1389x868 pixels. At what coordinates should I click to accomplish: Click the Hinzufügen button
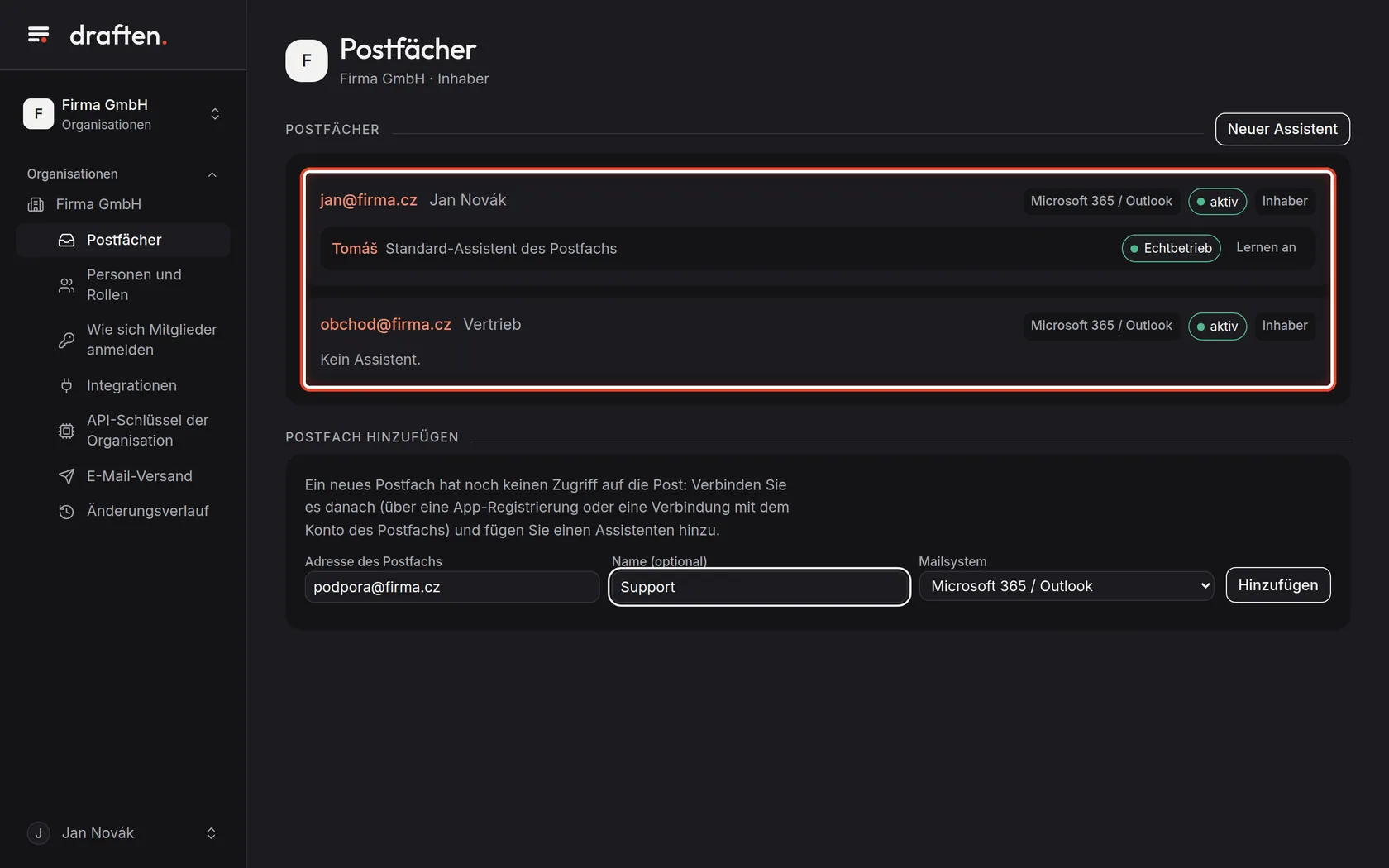click(x=1278, y=585)
